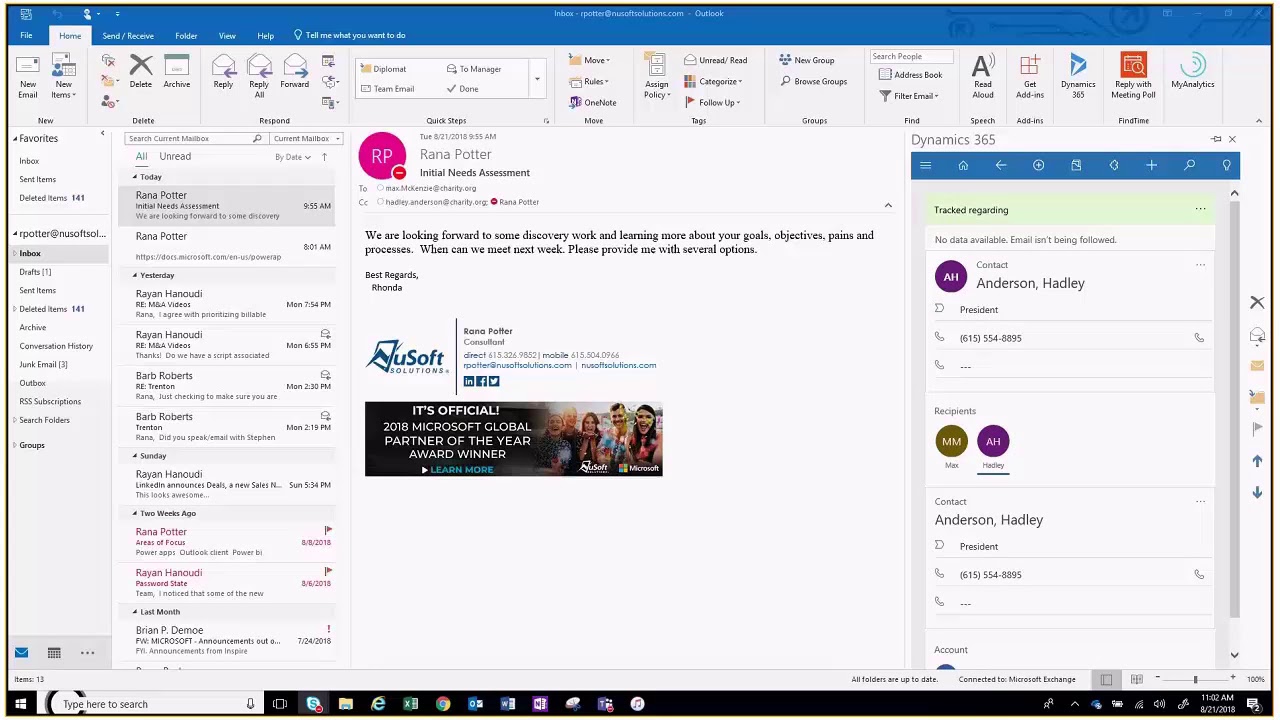Open the Folder ribbon tab
This screenshot has height=720, width=1280.
click(x=186, y=35)
